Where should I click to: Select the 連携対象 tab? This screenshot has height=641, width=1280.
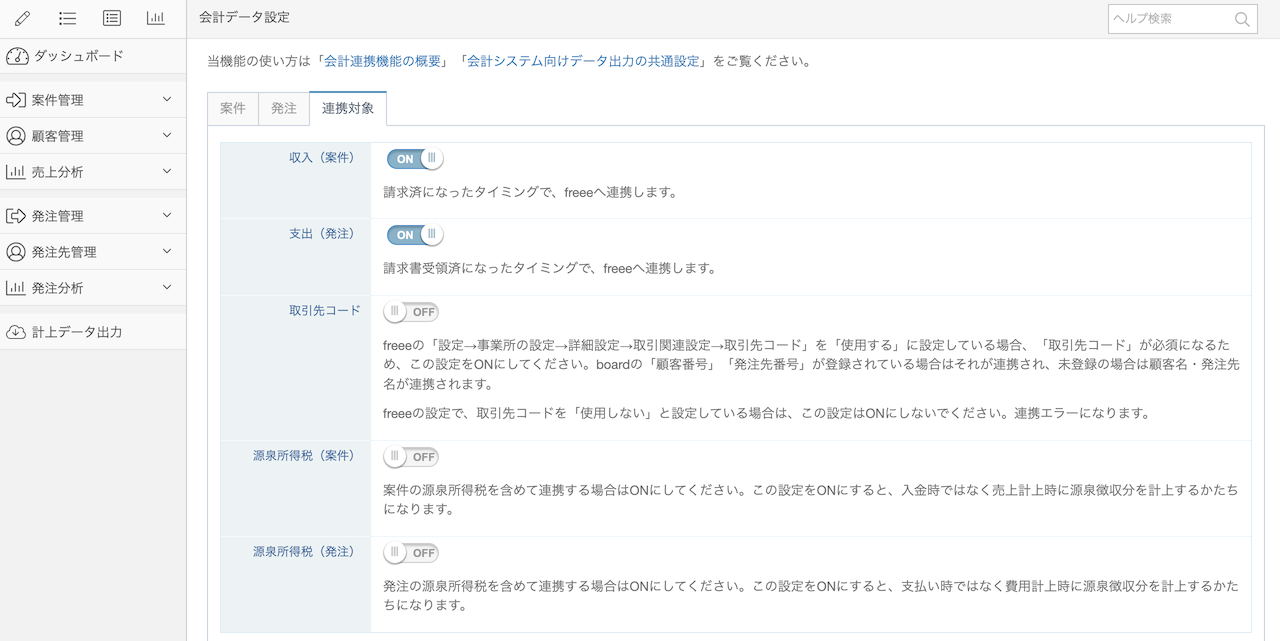tap(348, 109)
